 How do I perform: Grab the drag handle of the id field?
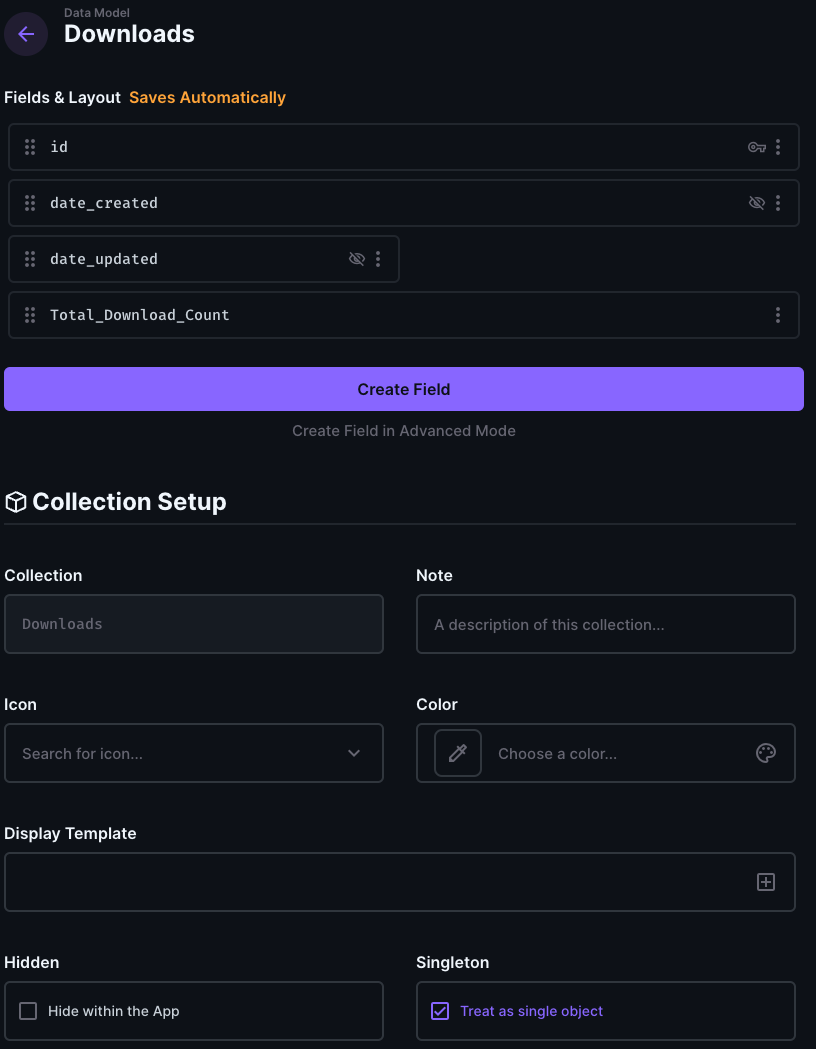(x=30, y=146)
